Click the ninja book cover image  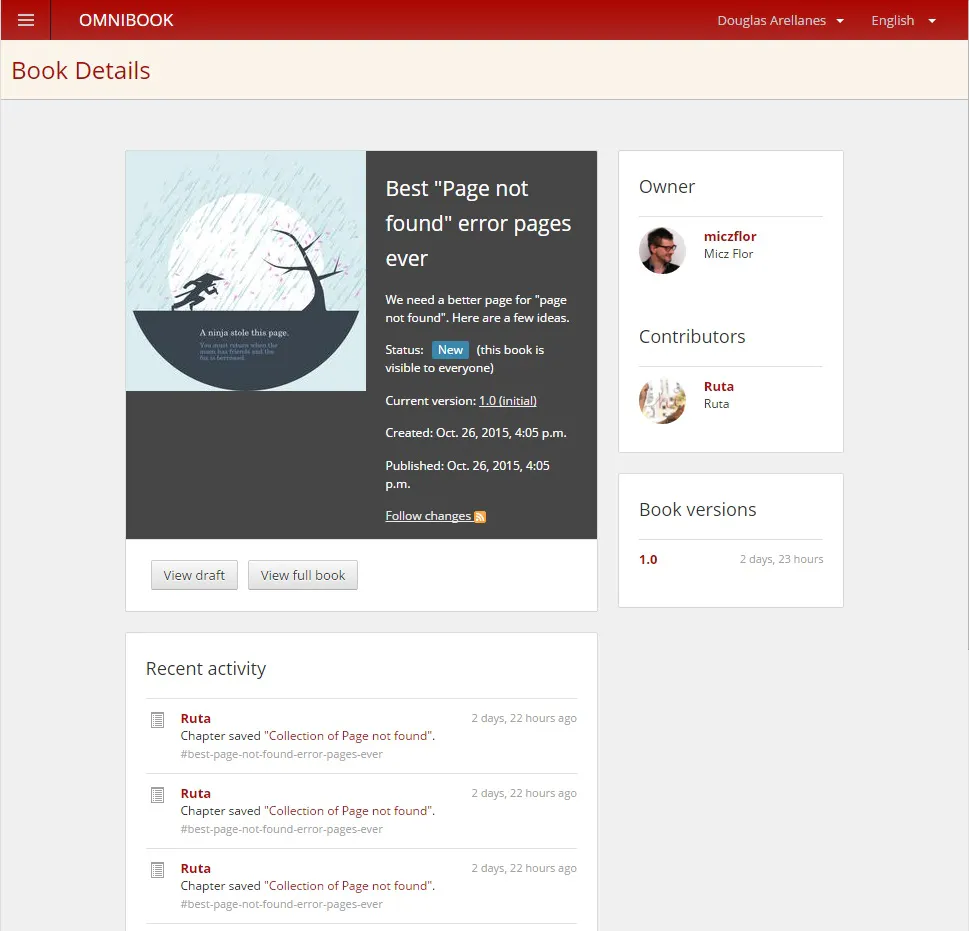click(x=246, y=271)
